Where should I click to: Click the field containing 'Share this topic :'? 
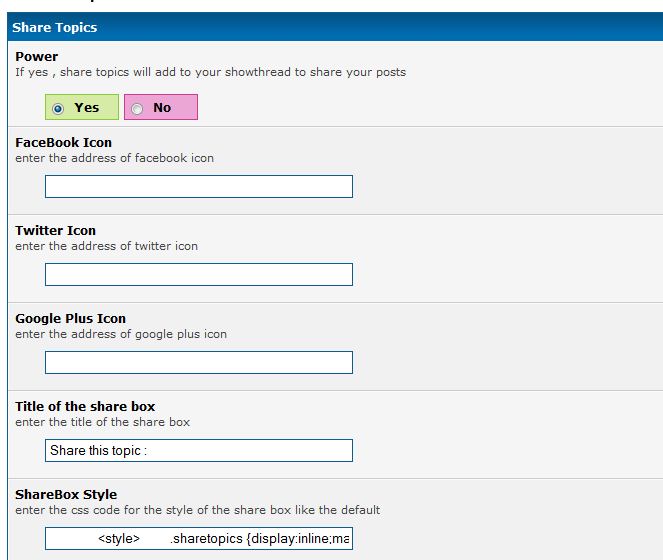199,451
